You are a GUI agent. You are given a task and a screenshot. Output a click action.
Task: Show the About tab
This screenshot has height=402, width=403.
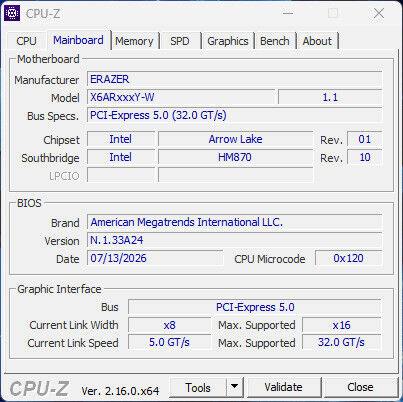317,41
